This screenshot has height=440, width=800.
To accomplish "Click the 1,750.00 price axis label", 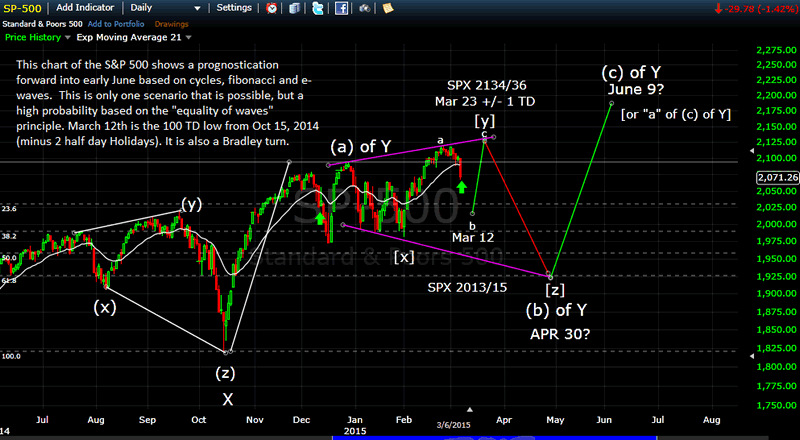I will click(777, 405).
